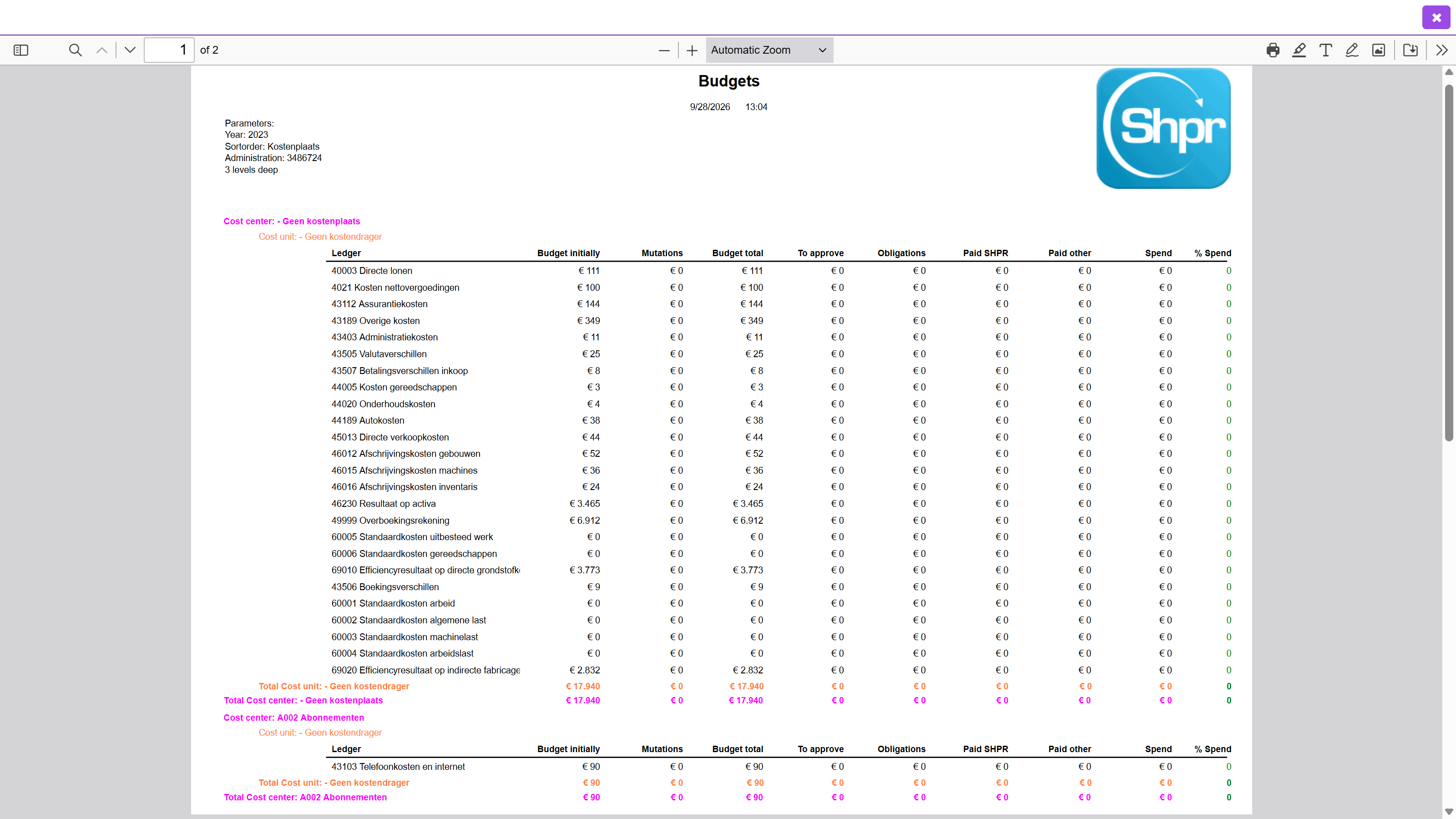This screenshot has width=1456, height=819.
Task: Click '69020 Efficiencyresultaat op indirecte fabricage' row
Action: pos(781,670)
